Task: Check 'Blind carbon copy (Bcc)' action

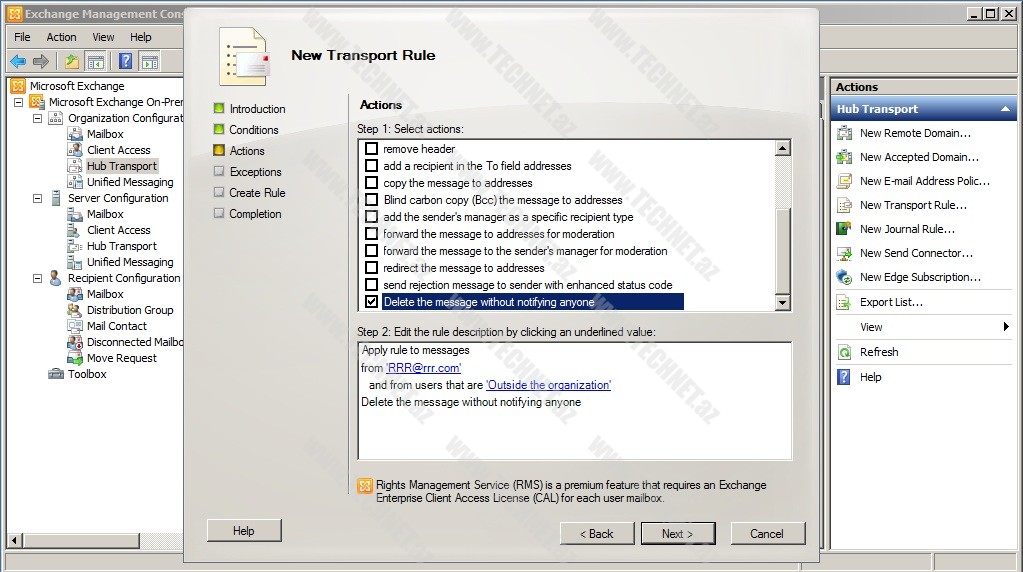Action: (371, 200)
